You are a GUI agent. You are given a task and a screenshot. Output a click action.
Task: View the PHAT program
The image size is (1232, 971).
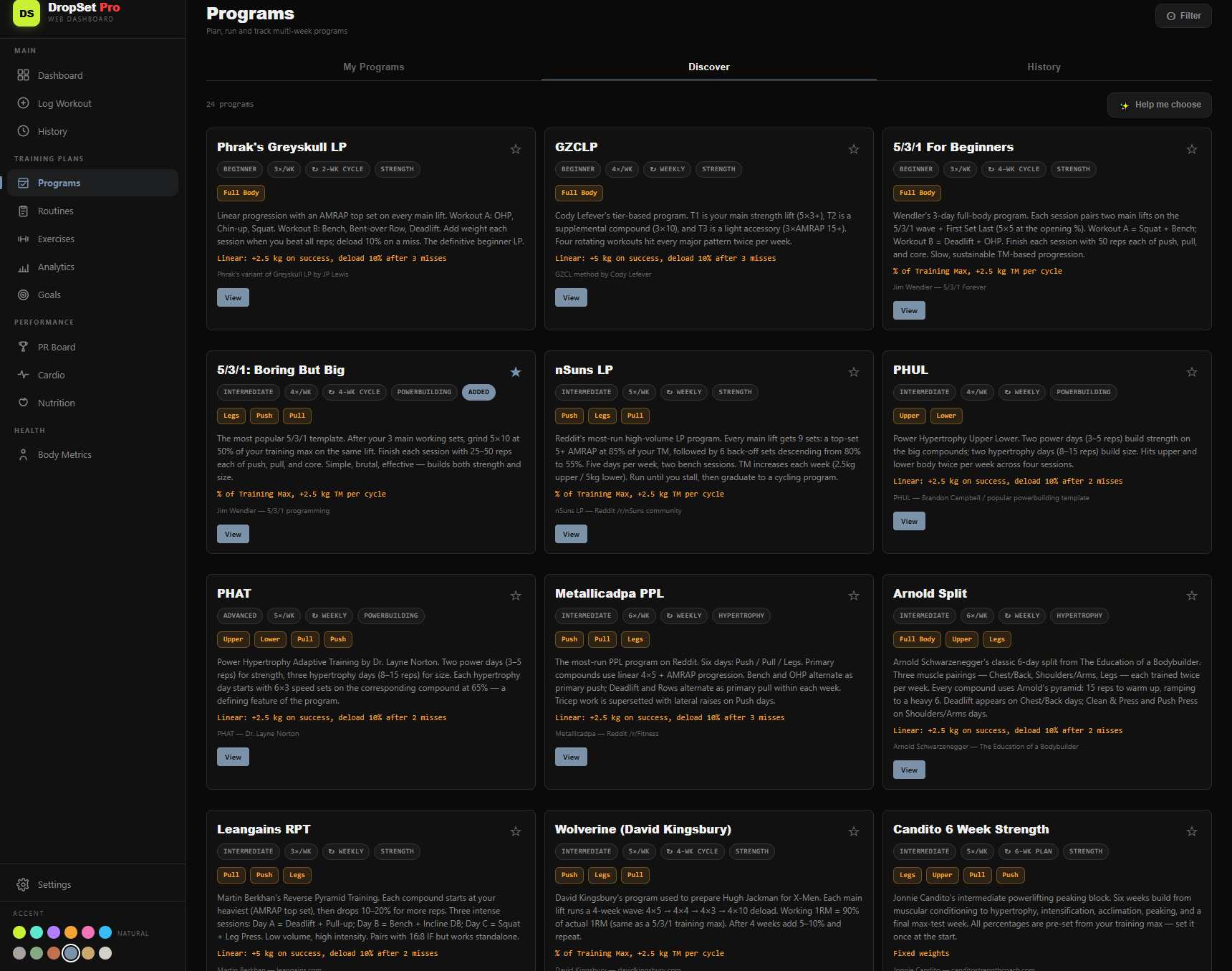[x=233, y=757]
